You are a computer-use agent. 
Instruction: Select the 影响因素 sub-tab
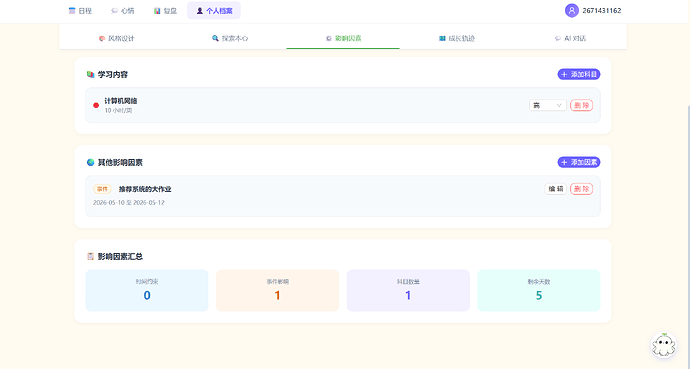(x=343, y=38)
